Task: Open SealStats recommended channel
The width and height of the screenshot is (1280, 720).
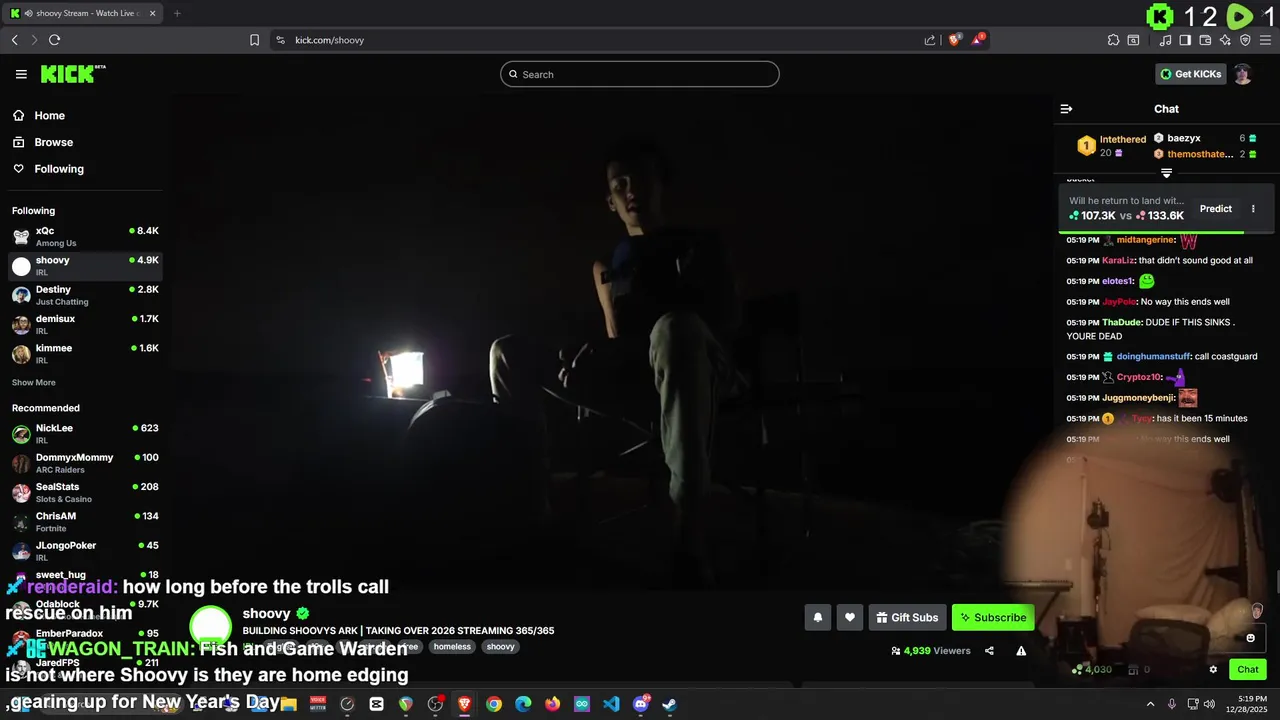Action: [x=85, y=492]
